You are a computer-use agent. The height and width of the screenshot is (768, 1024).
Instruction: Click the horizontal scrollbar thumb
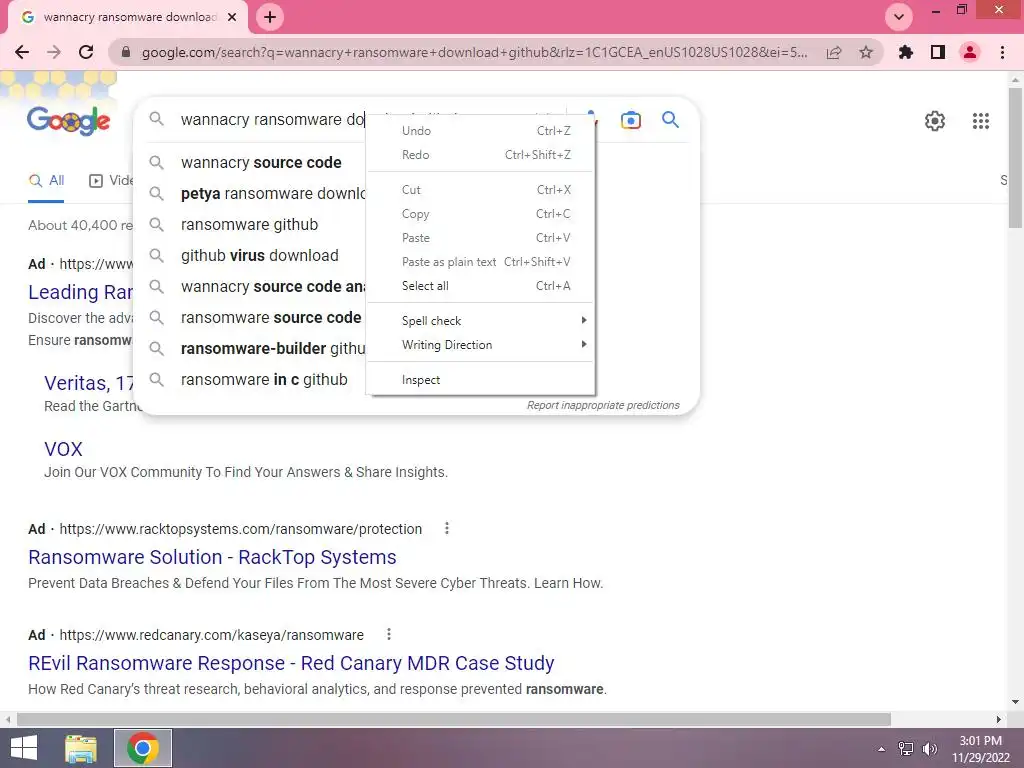454,719
